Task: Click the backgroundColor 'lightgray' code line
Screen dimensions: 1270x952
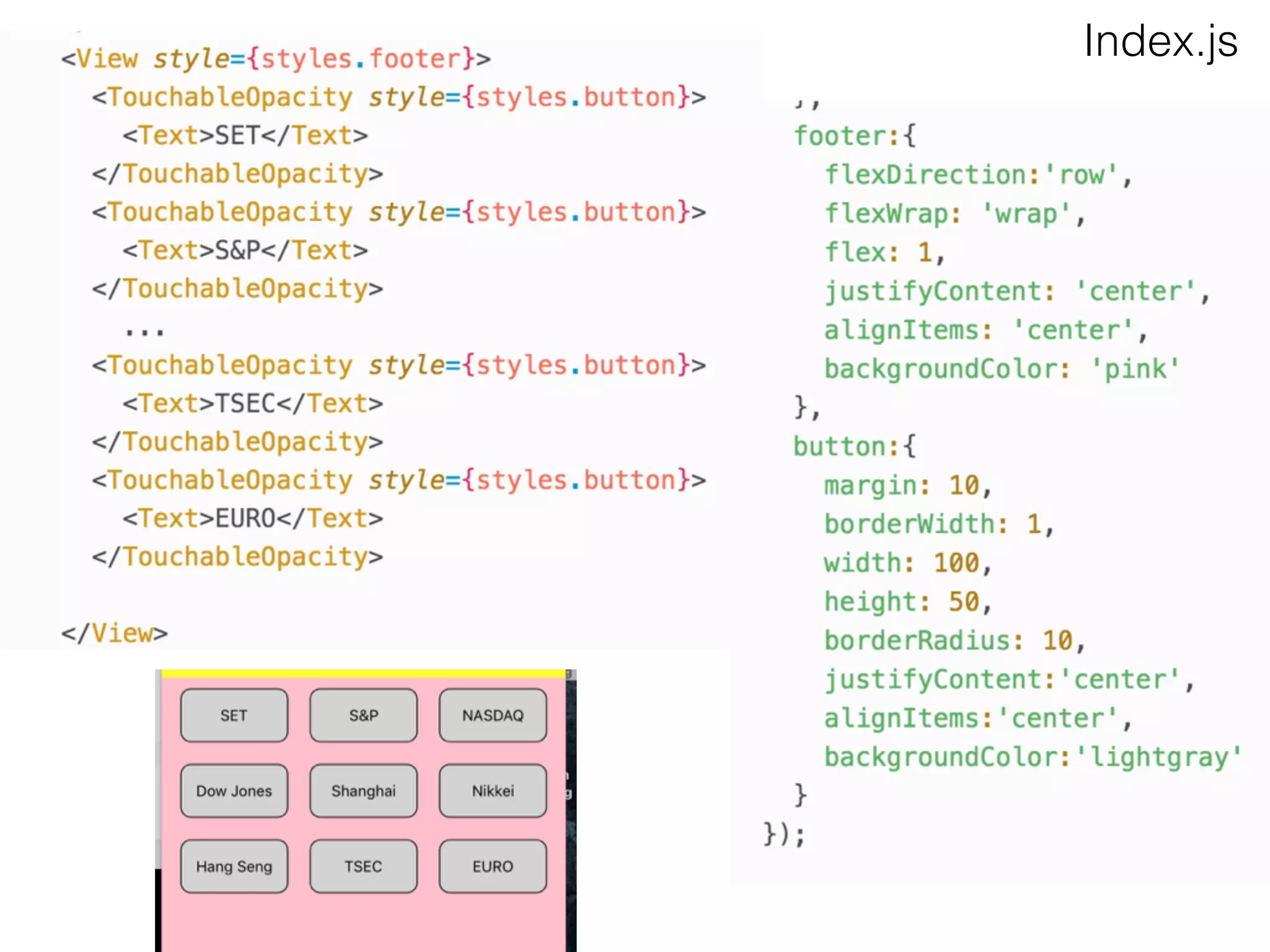Action: 1032,757
